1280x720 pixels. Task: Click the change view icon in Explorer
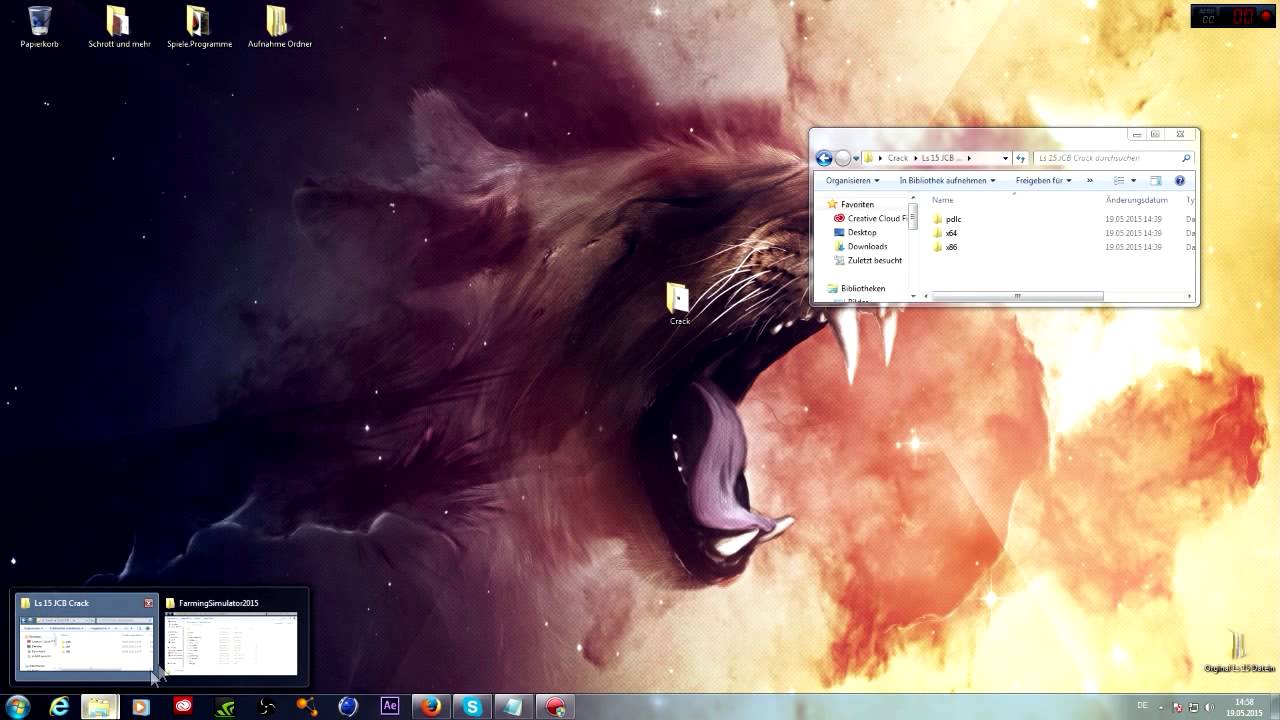1119,181
